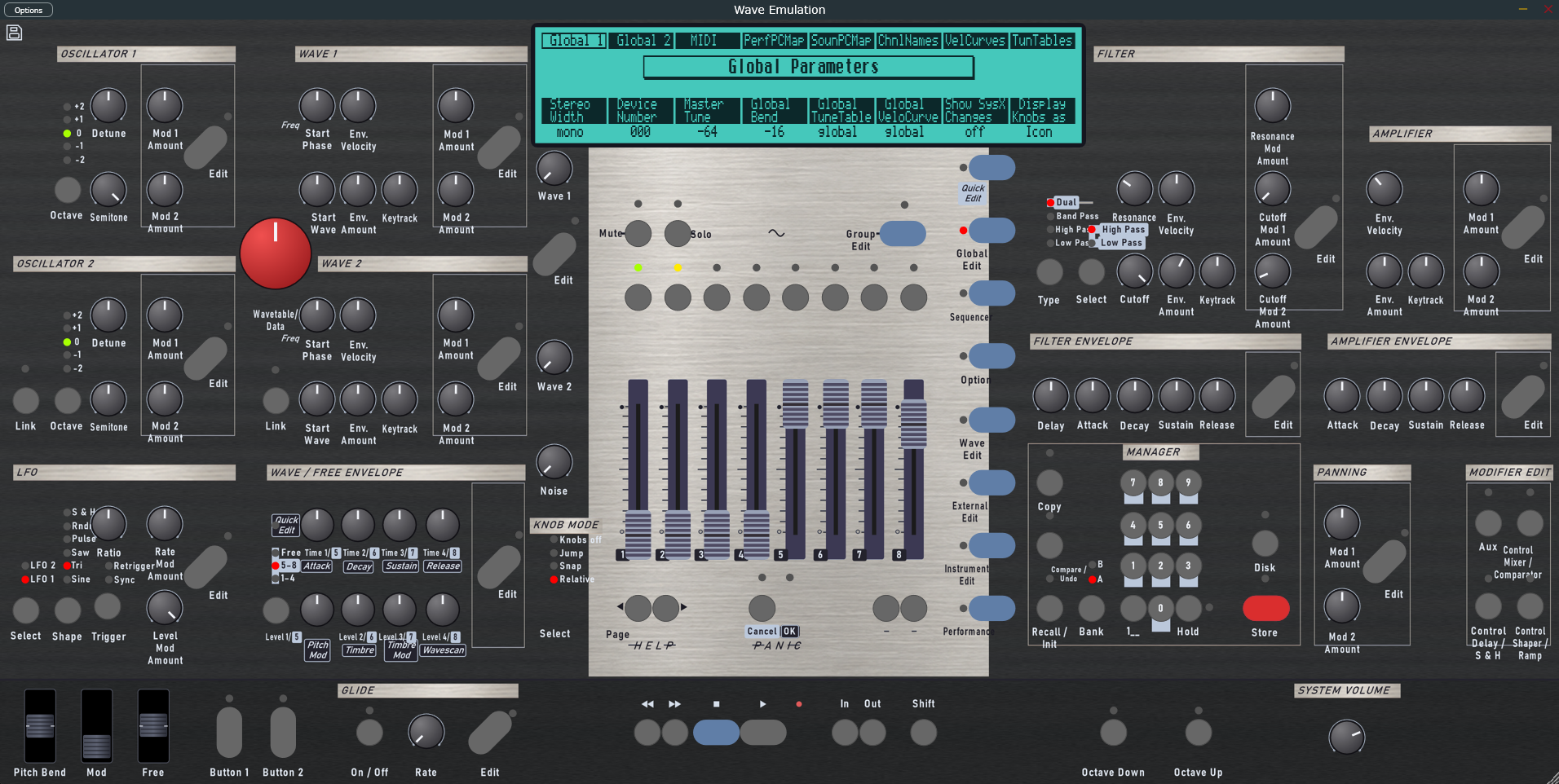Click the Solo button
The image size is (1559, 784).
pos(678,234)
